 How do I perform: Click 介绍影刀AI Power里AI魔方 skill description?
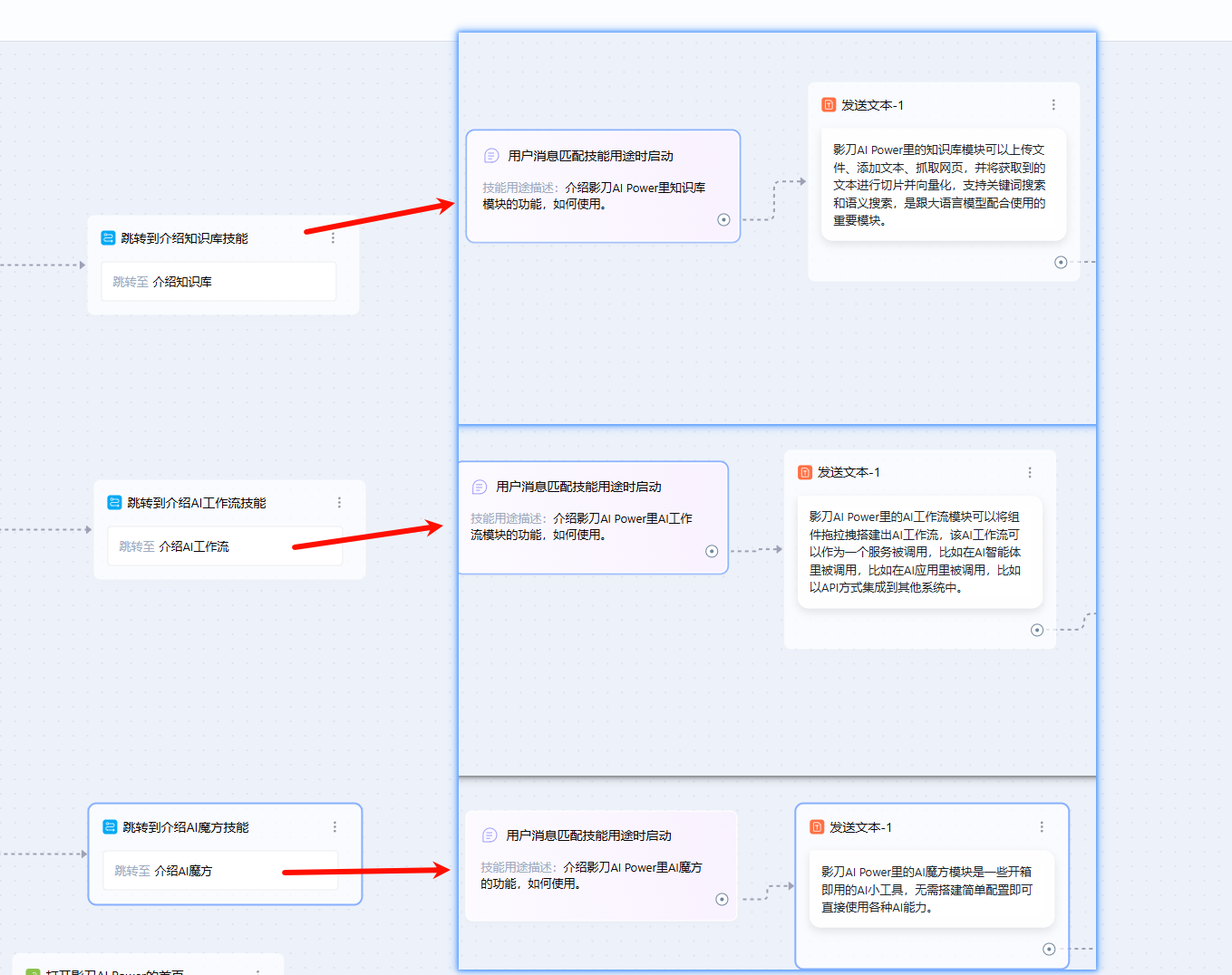[592, 875]
